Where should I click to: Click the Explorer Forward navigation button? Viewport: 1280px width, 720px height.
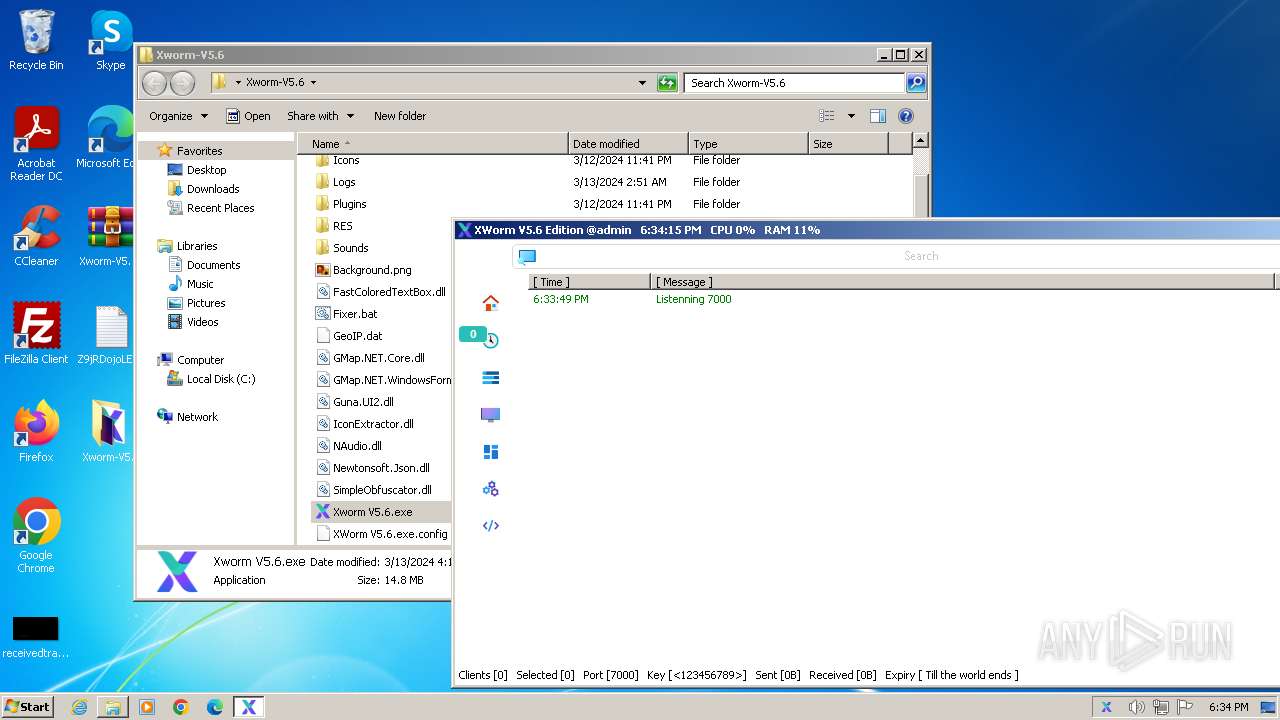coord(182,83)
